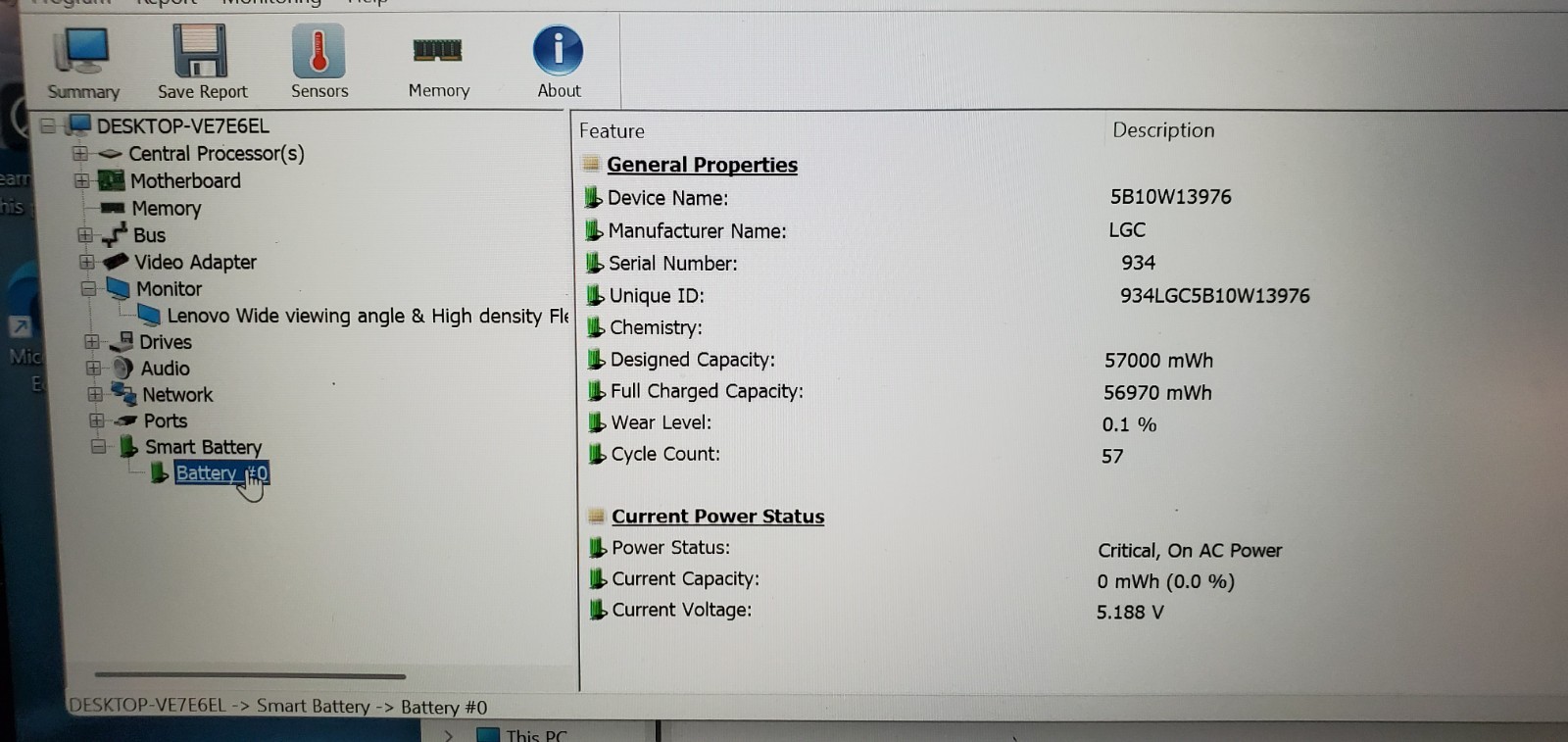This screenshot has height=742, width=1568.
Task: Click the Bus connector icon
Action: 116,233
